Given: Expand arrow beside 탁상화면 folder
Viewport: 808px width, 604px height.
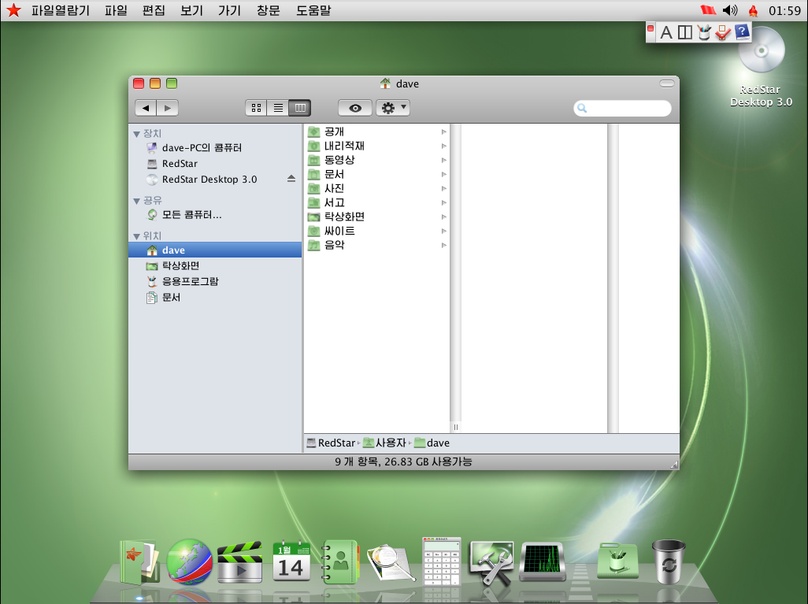Looking at the screenshot, I should click(444, 217).
